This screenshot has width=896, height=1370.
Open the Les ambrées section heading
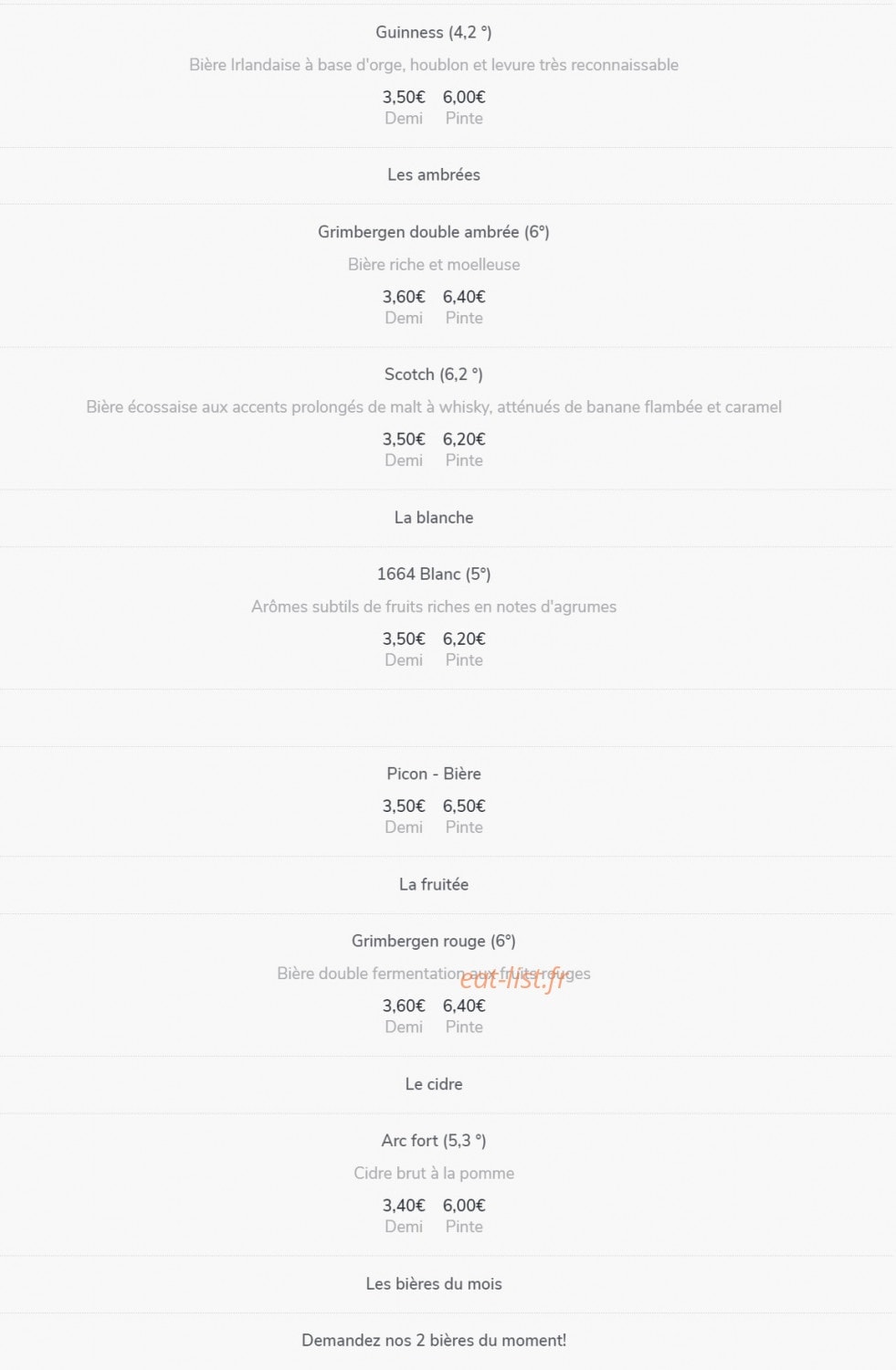tap(434, 174)
